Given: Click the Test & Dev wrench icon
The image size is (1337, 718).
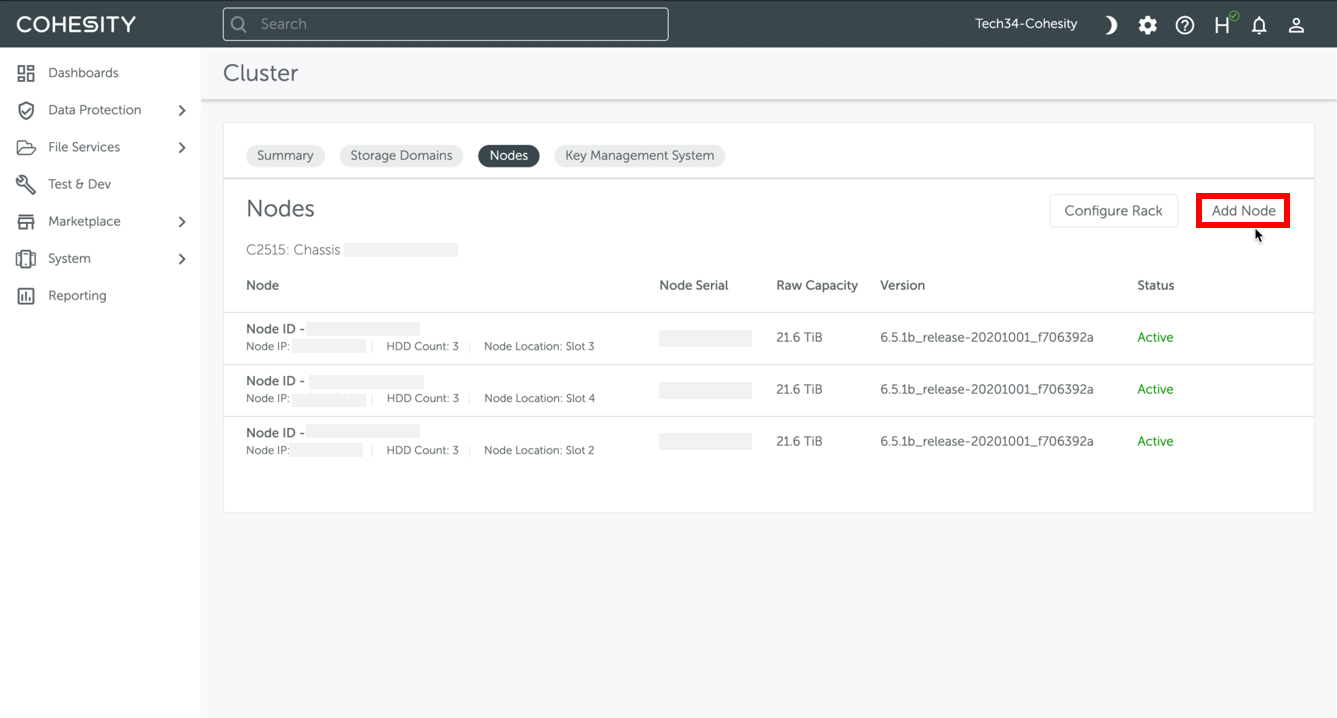Looking at the screenshot, I should pos(26,184).
